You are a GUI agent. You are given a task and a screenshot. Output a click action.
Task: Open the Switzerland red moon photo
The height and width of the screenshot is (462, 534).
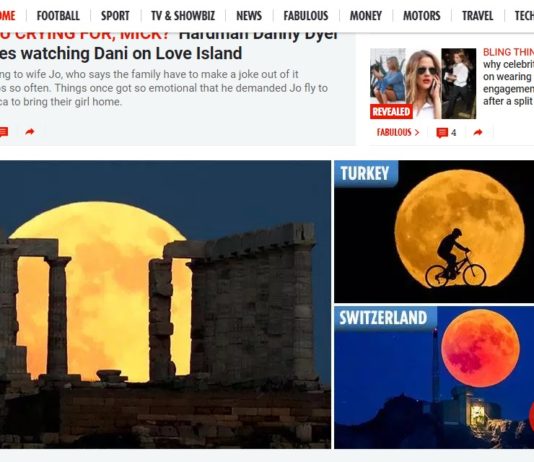tap(434, 377)
